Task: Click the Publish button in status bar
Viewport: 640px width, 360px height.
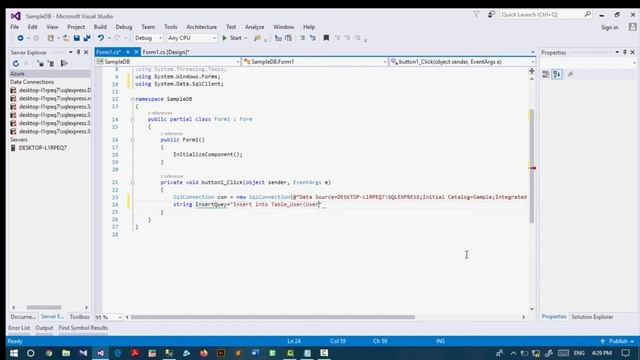Action: 618,341
